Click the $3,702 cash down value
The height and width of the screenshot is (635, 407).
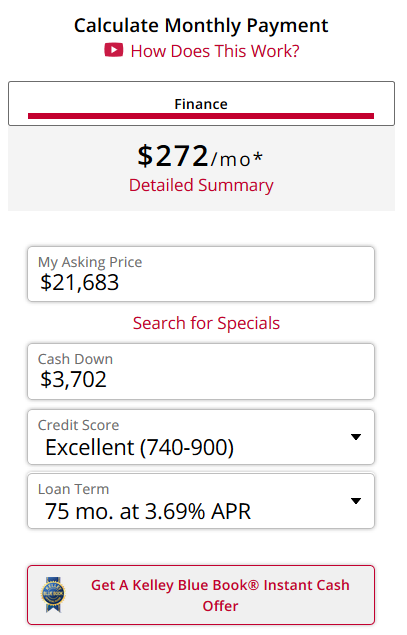click(x=73, y=379)
